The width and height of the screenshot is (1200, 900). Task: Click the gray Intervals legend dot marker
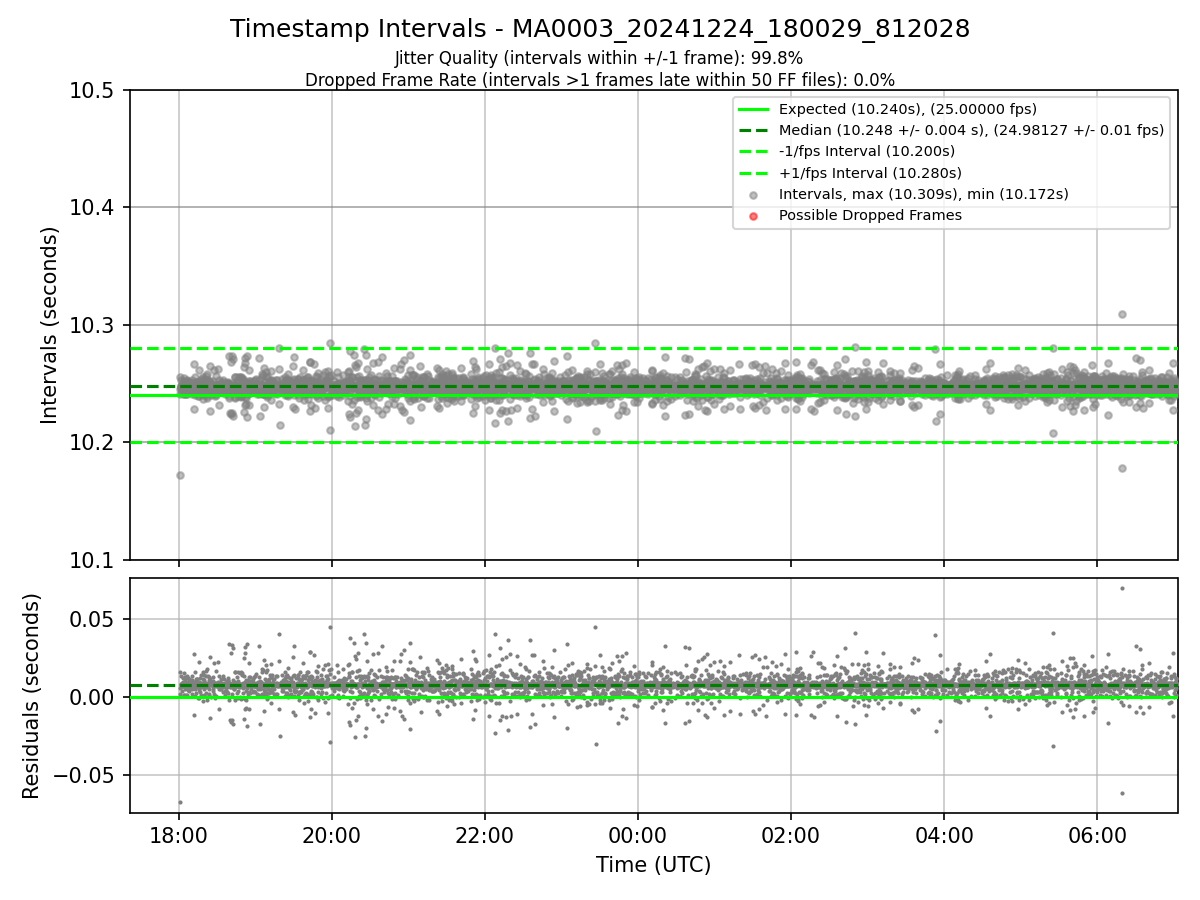pos(754,195)
